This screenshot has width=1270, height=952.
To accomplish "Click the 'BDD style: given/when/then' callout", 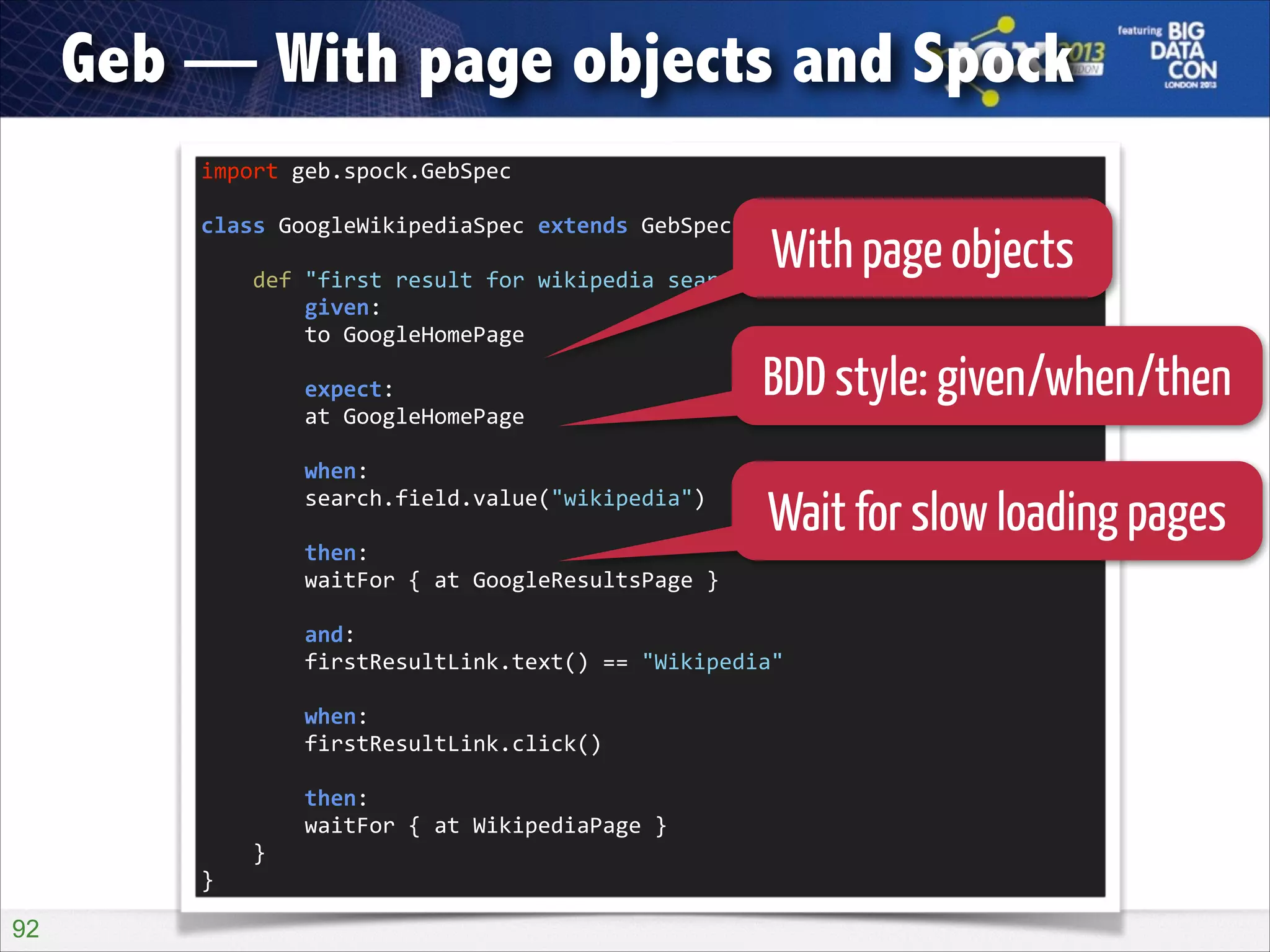I will [x=997, y=376].
